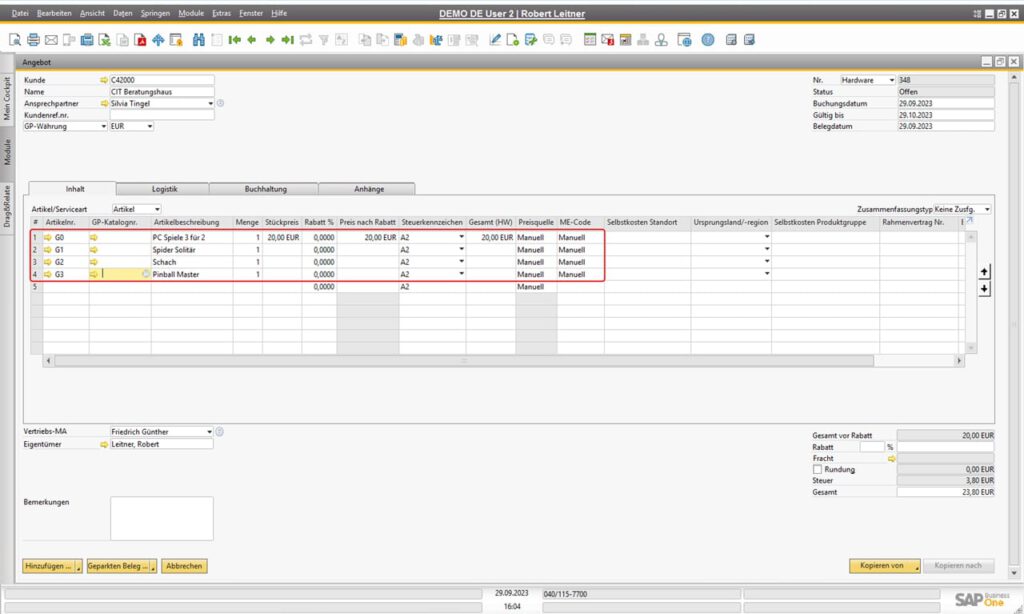Viewport: 1024px width, 614px height.
Task: Open the Nr. series dropdown showing Hardware
Action: click(891, 80)
